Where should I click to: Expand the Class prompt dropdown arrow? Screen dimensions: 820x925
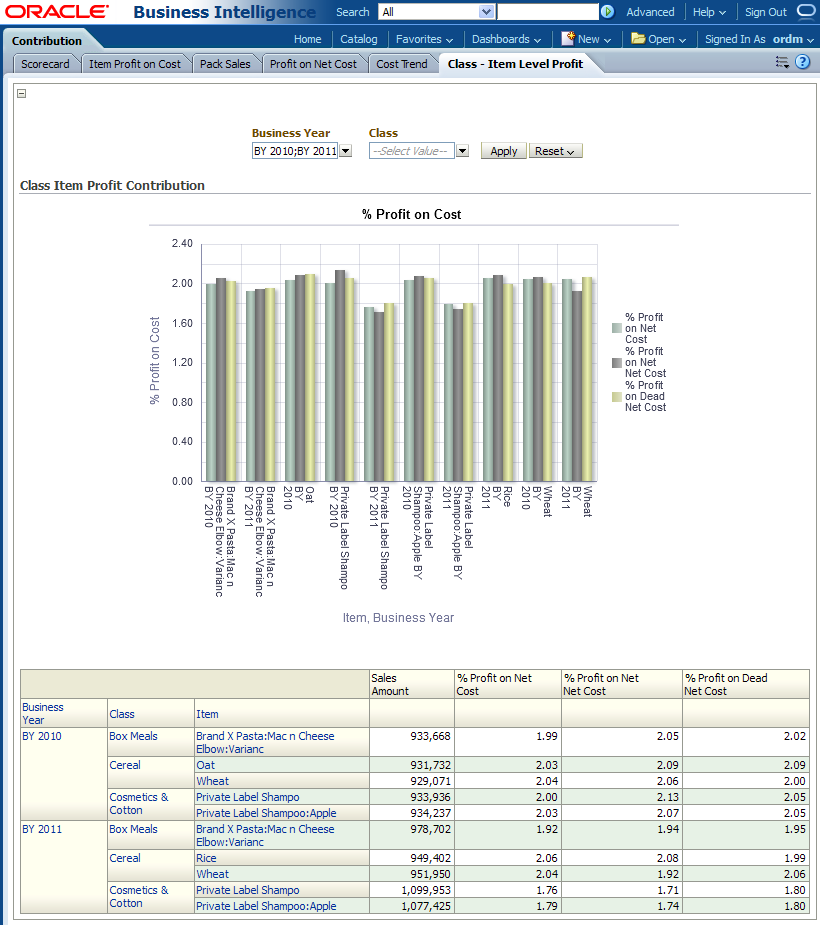[x=462, y=151]
